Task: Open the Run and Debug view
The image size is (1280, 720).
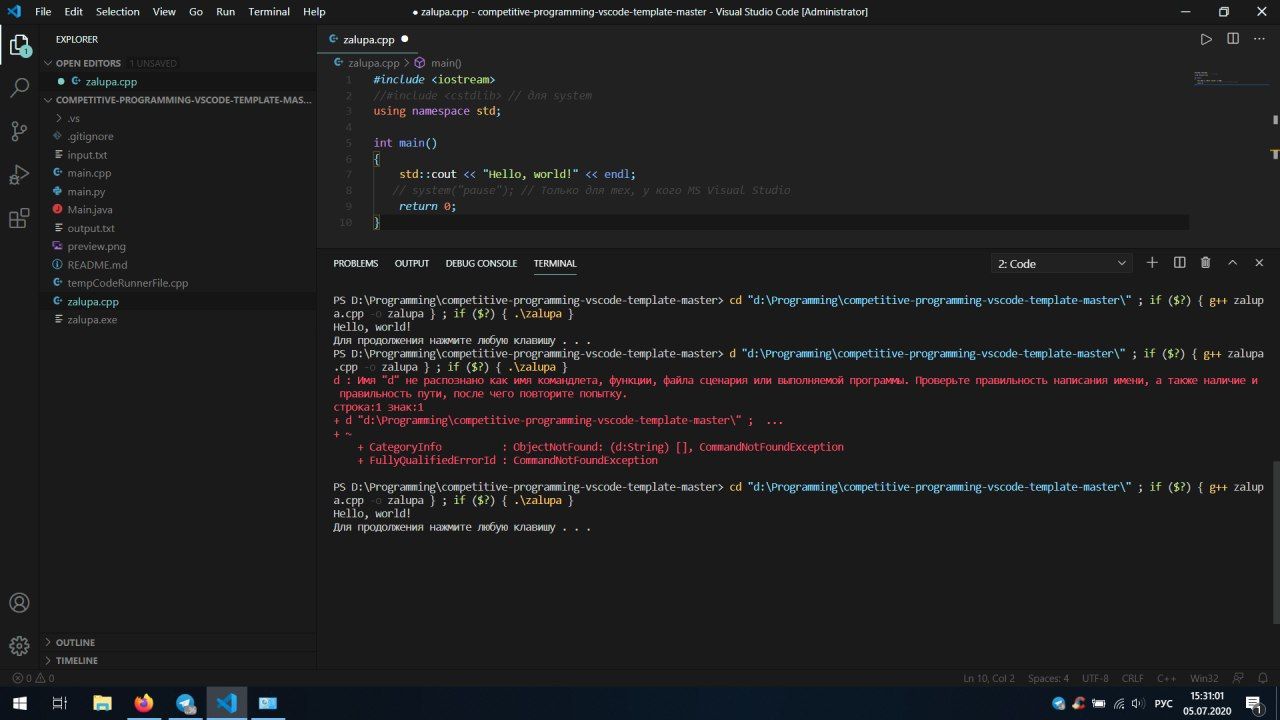Action: (19, 175)
